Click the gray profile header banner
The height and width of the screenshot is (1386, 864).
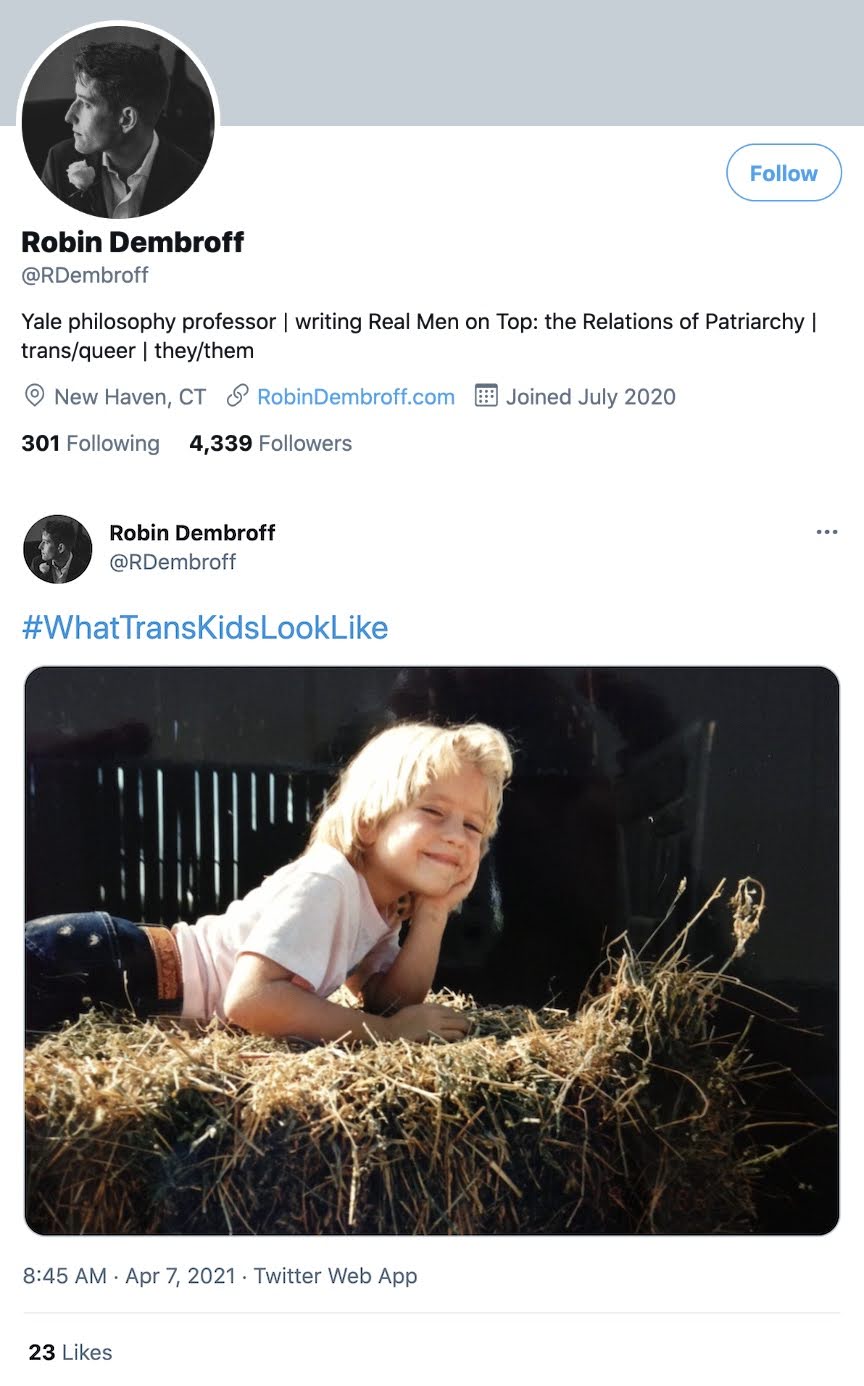[x=540, y=60]
